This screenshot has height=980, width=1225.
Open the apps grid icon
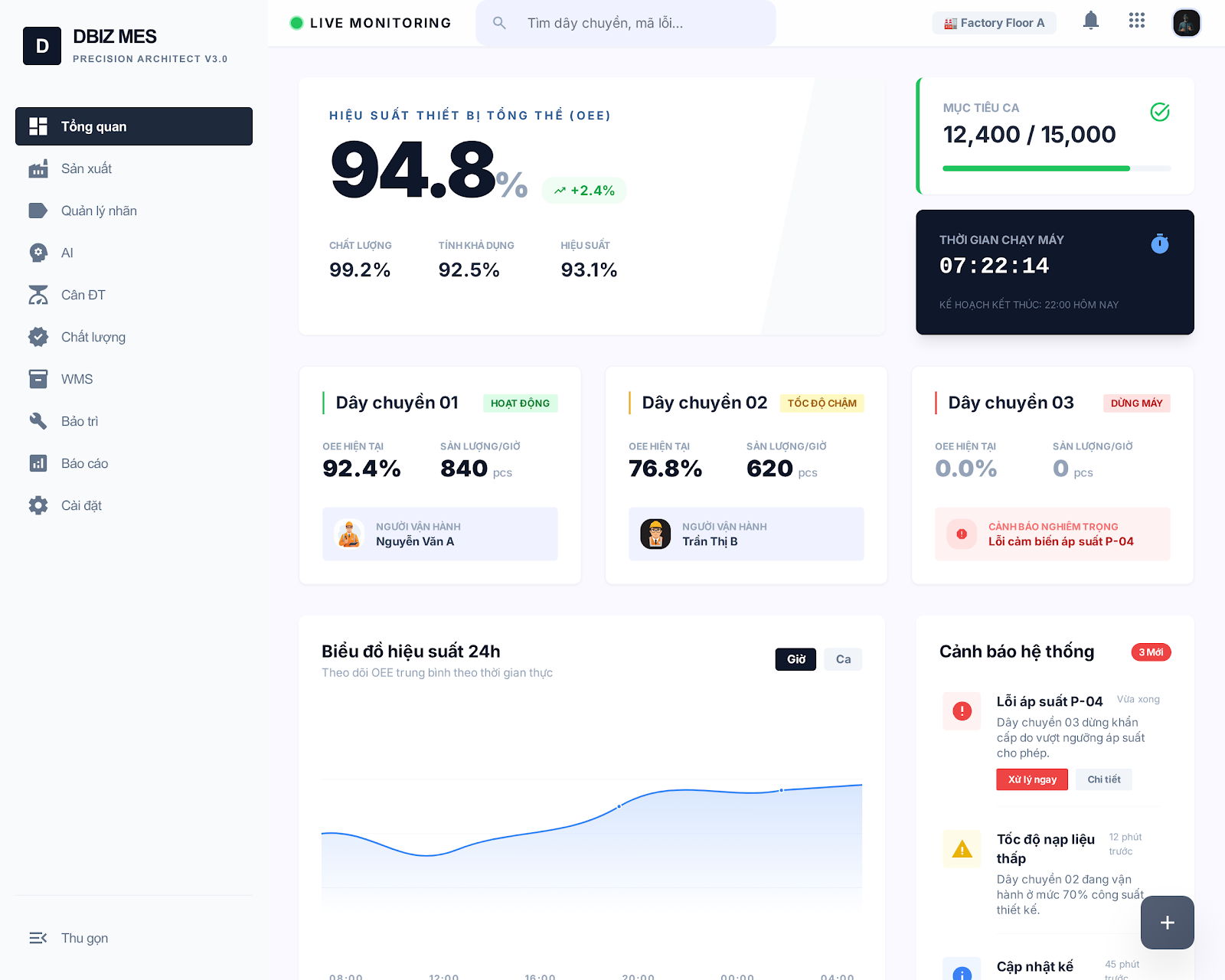[x=1137, y=21]
